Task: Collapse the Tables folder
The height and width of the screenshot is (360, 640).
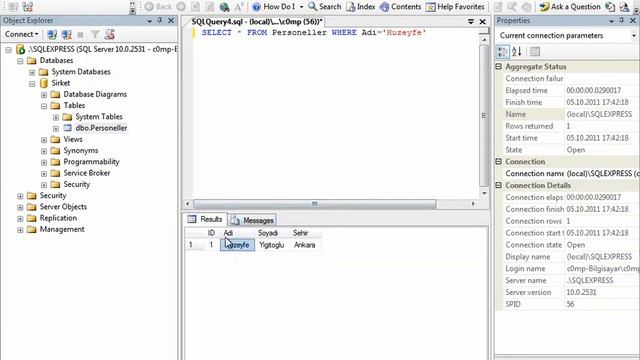Action: [x=44, y=106]
